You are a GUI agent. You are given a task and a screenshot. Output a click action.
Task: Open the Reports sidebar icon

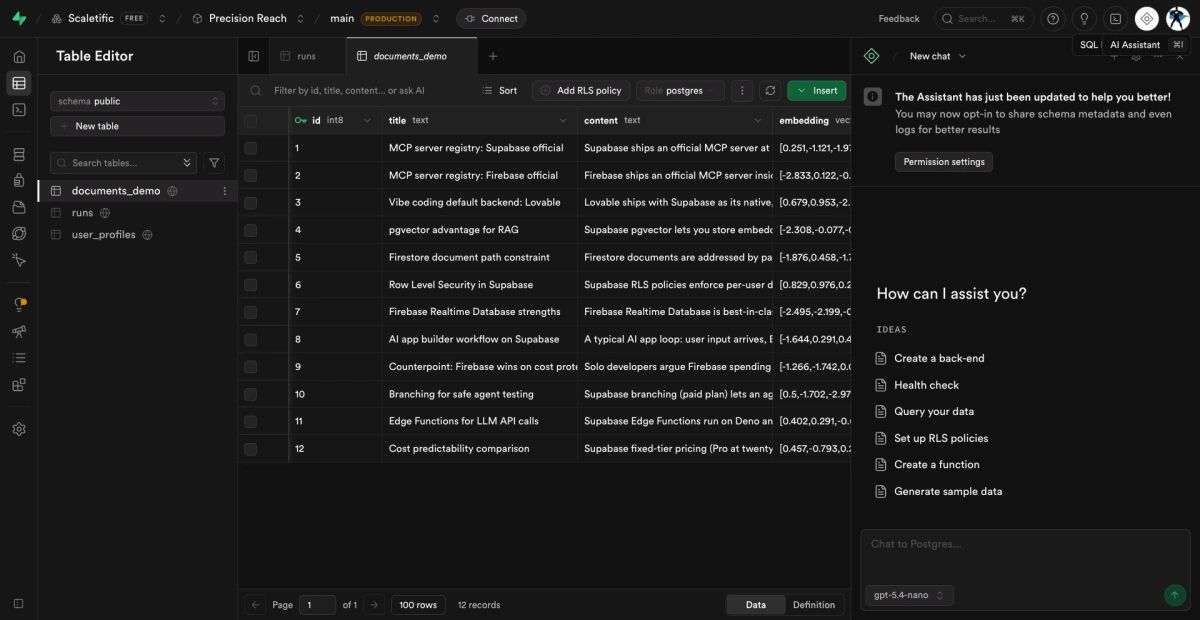tap(18, 331)
